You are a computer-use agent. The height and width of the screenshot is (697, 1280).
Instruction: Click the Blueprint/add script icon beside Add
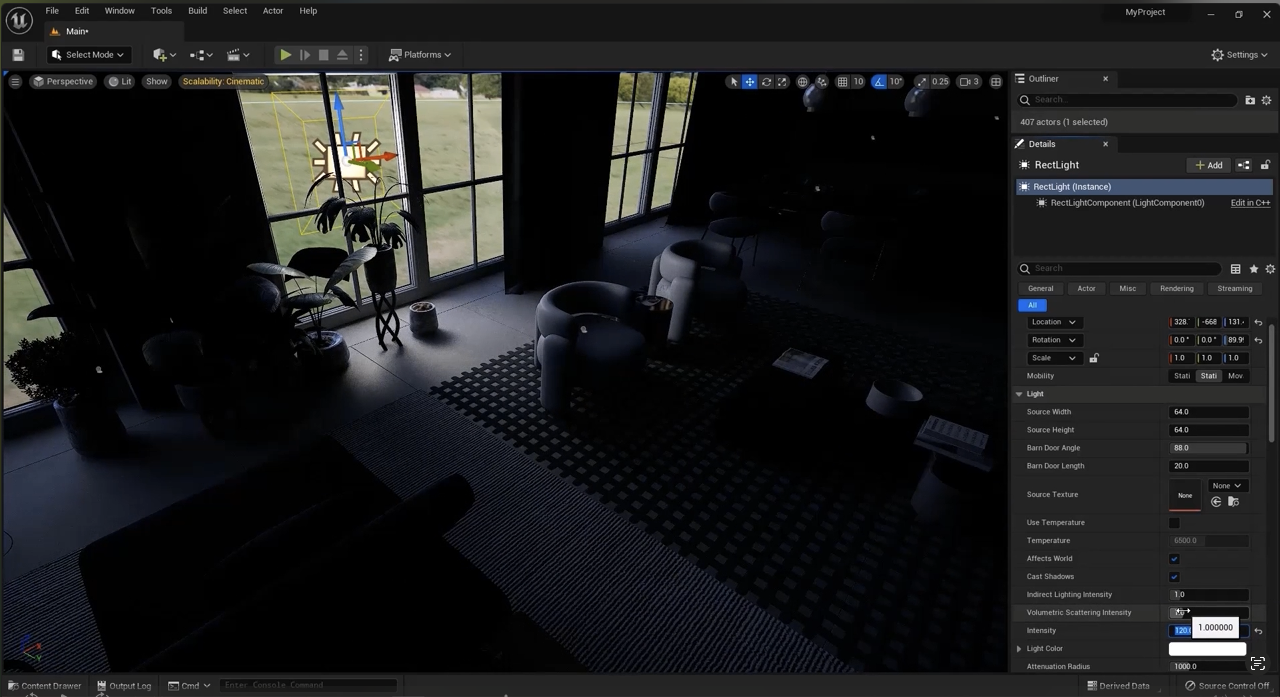point(1243,165)
